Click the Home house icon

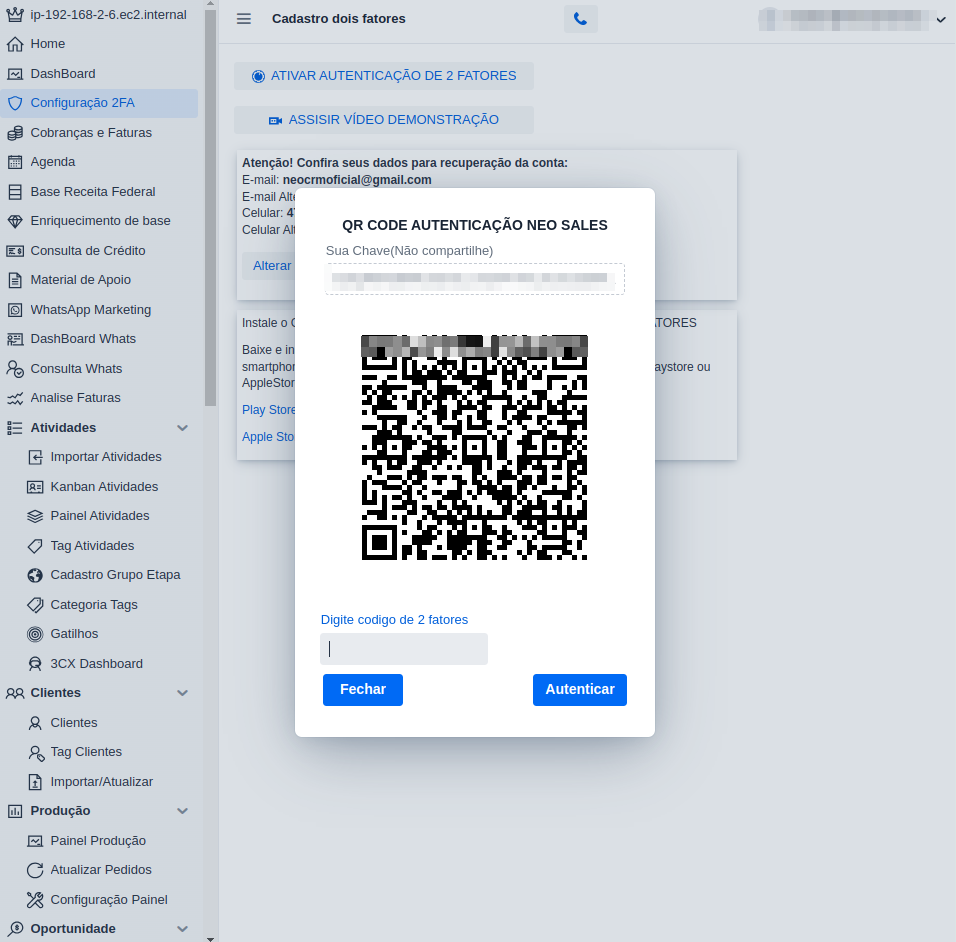pyautogui.click(x=15, y=44)
